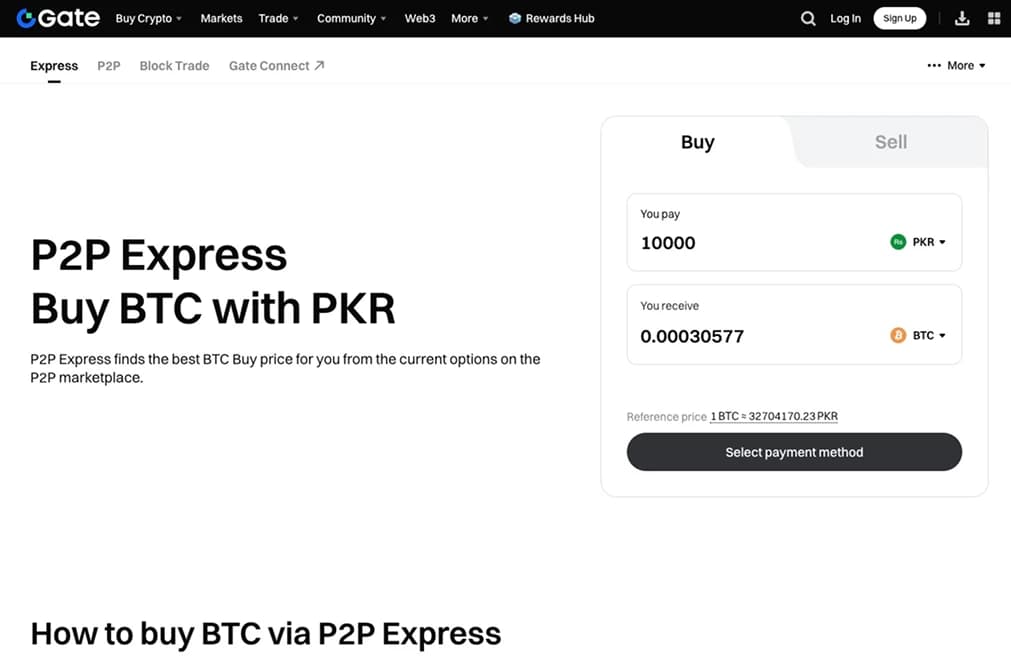Click the orange Bitcoin coin icon
Screen dimensions: 1011x665
(x=898, y=336)
